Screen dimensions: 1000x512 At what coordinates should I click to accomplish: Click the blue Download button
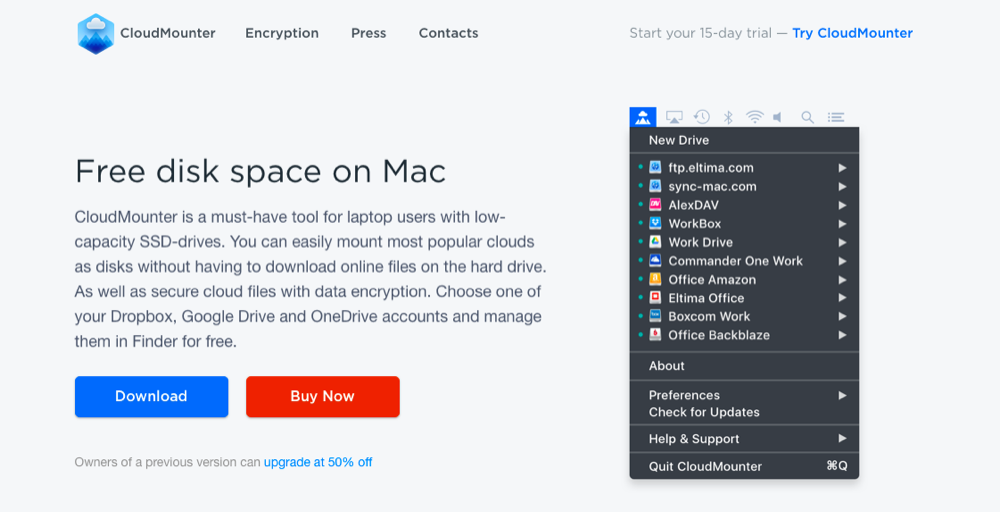tap(151, 397)
